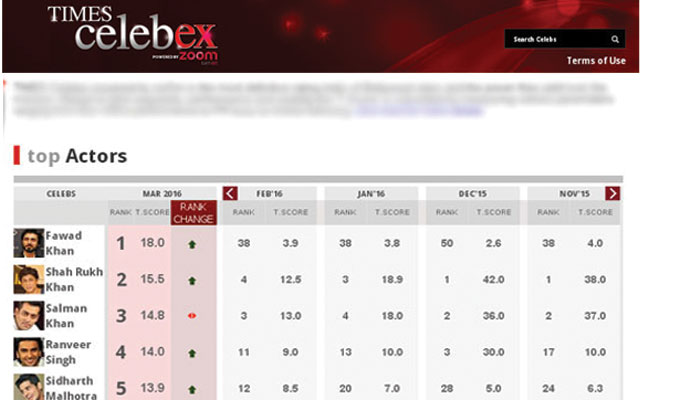Select the FEB'16 column header
This screenshot has width=700, height=400.
[269, 193]
